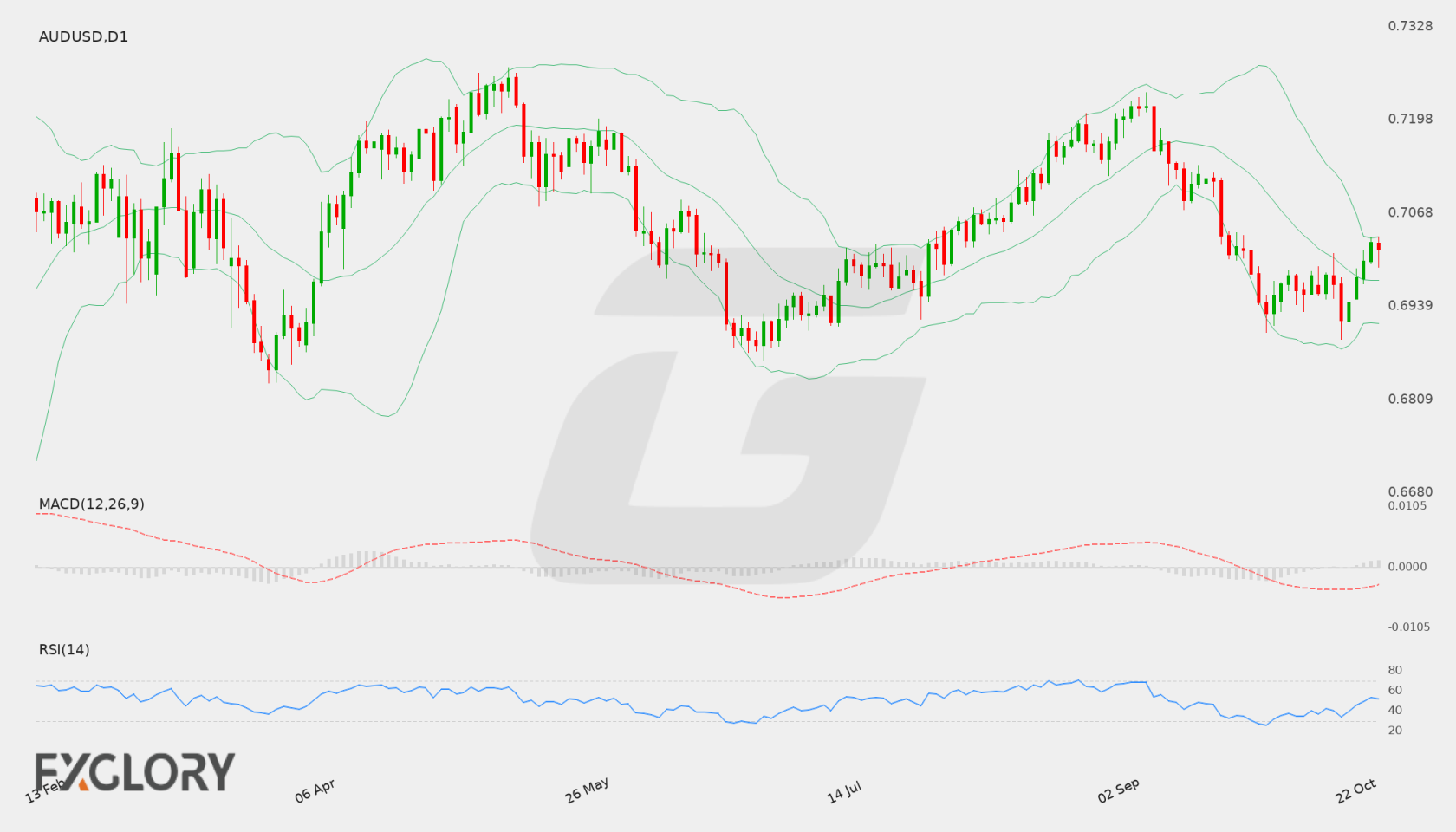Viewport: 1456px width, 832px height.
Task: Click the 0.7068 price axis label
Action: (x=1410, y=212)
